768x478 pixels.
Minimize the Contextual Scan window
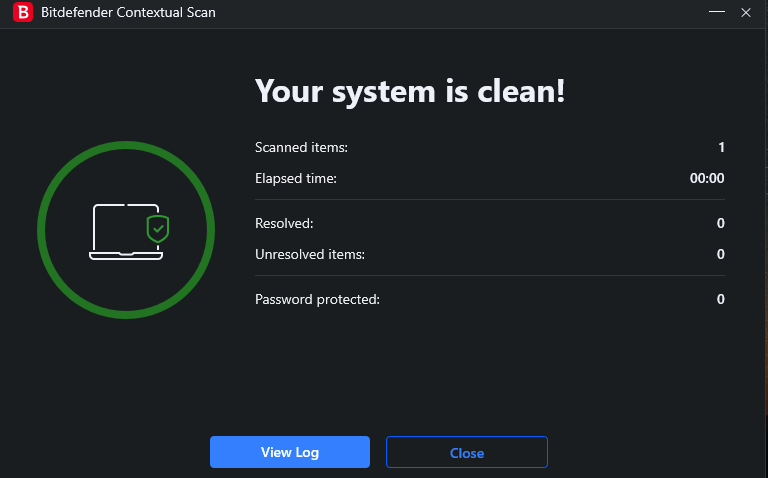point(716,13)
